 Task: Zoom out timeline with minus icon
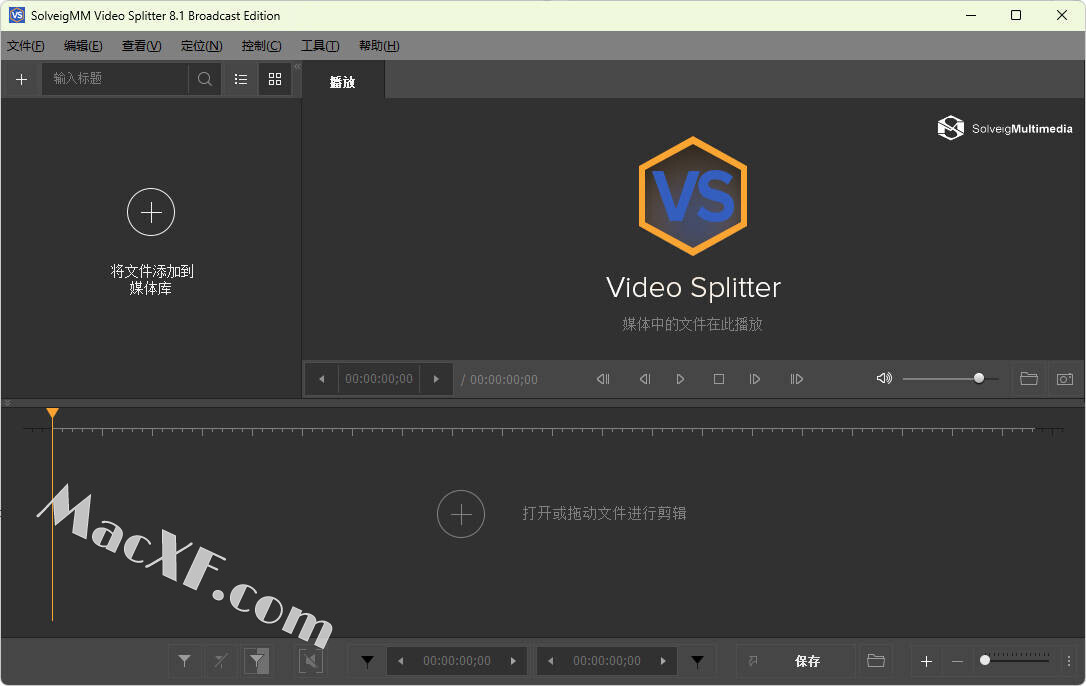(957, 662)
